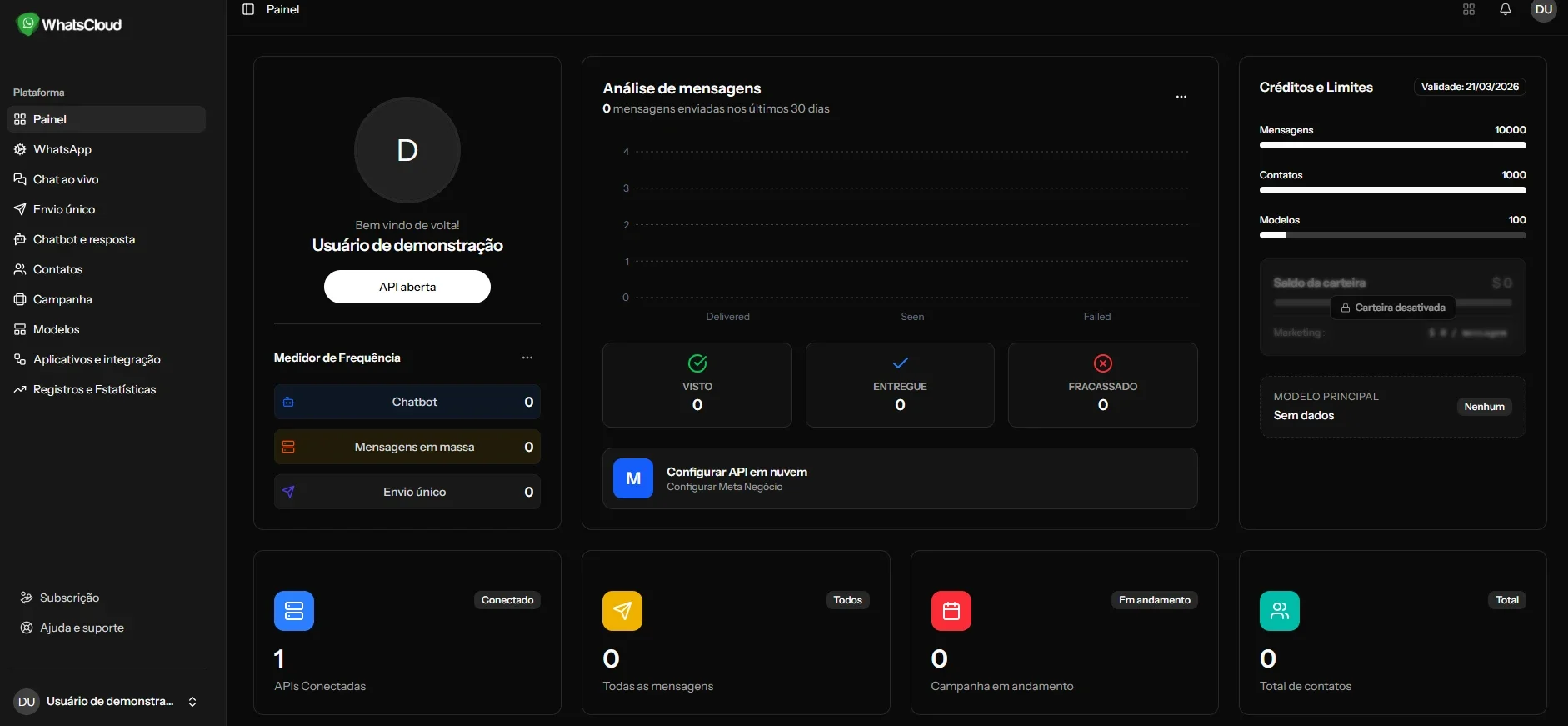Click the Conectado badge

(507, 600)
